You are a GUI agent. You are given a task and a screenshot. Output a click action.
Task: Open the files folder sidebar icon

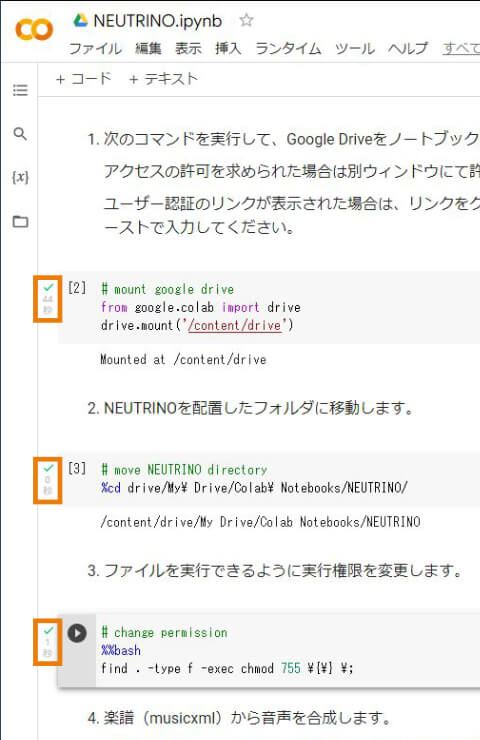(20, 221)
